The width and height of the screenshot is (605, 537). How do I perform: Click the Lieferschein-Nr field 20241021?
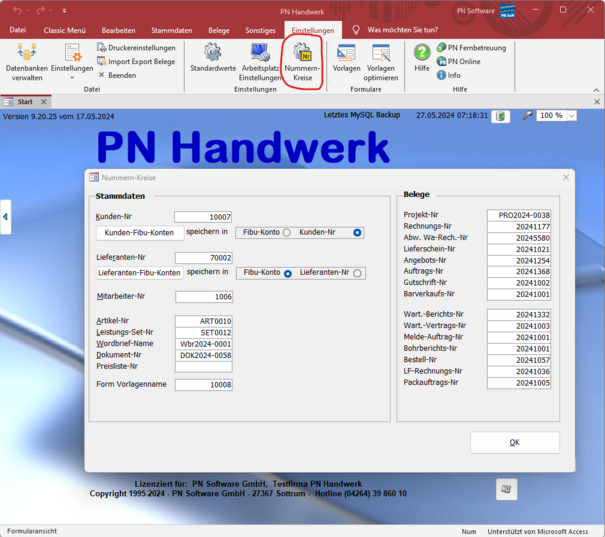(x=519, y=250)
